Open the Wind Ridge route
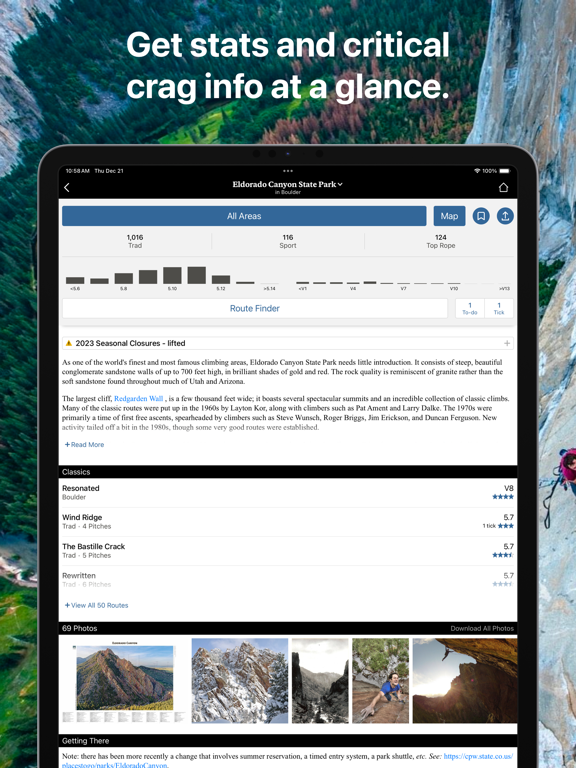576x768 pixels. coord(288,522)
